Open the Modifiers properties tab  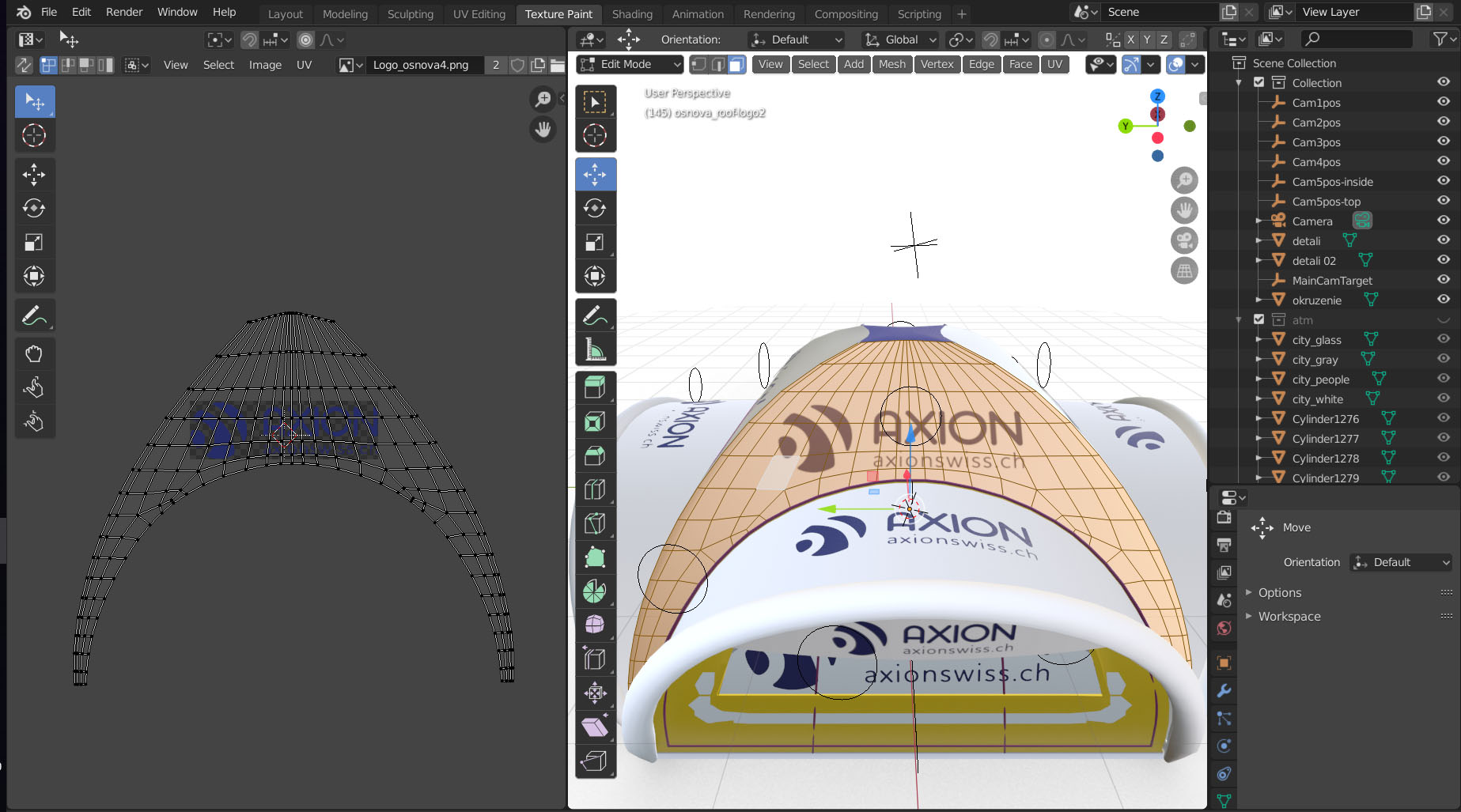click(x=1224, y=690)
